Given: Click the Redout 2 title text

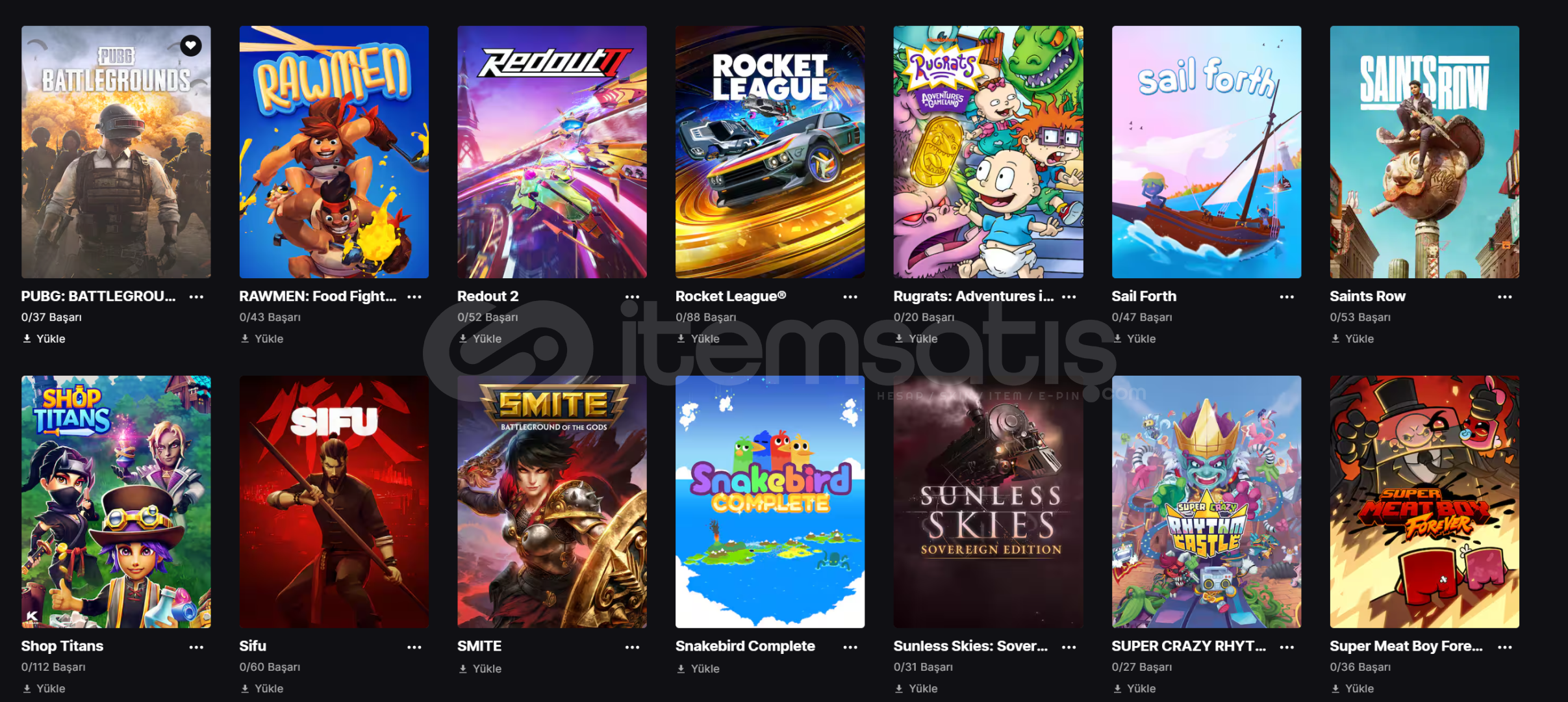Looking at the screenshot, I should [x=488, y=296].
